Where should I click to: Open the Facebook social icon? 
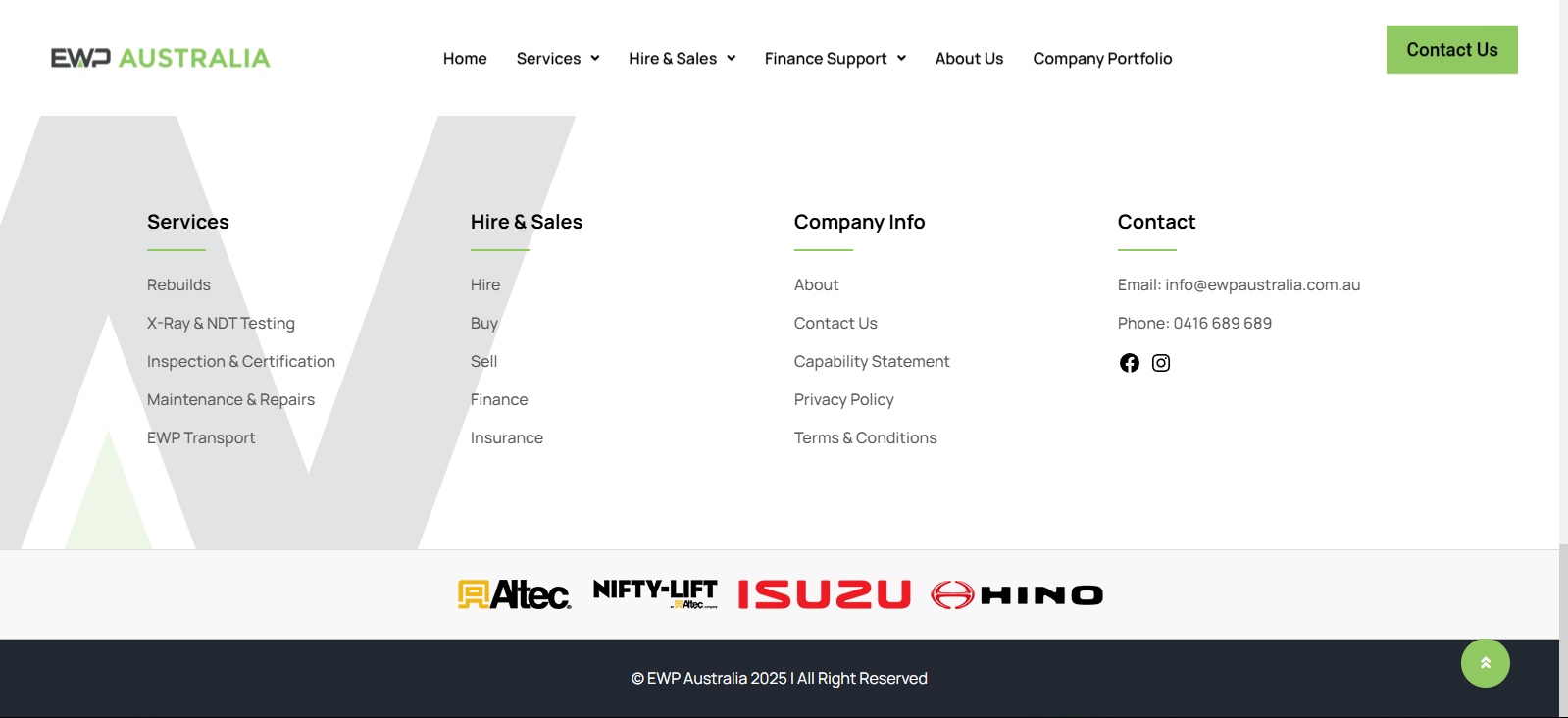[1129, 363]
